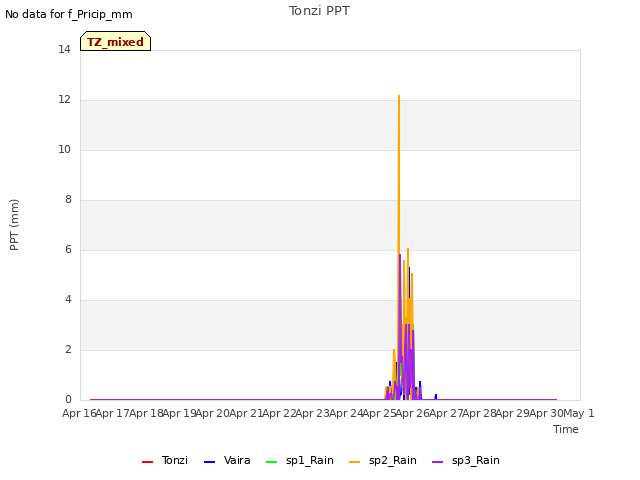Click the Apr 25 x-axis tick label
The width and height of the screenshot is (640, 480).
[379, 413]
